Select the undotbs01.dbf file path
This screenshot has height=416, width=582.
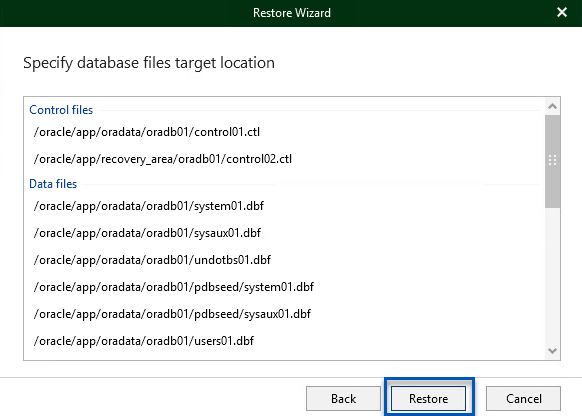(x=152, y=260)
